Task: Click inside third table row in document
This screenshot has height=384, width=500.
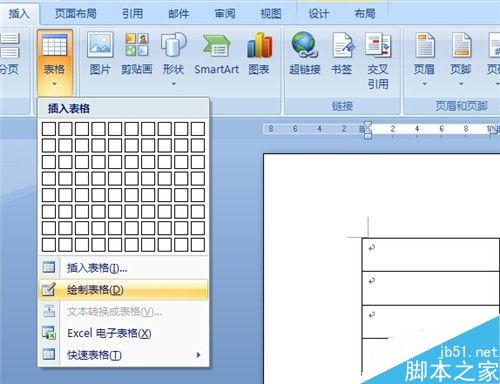Action: (431, 321)
